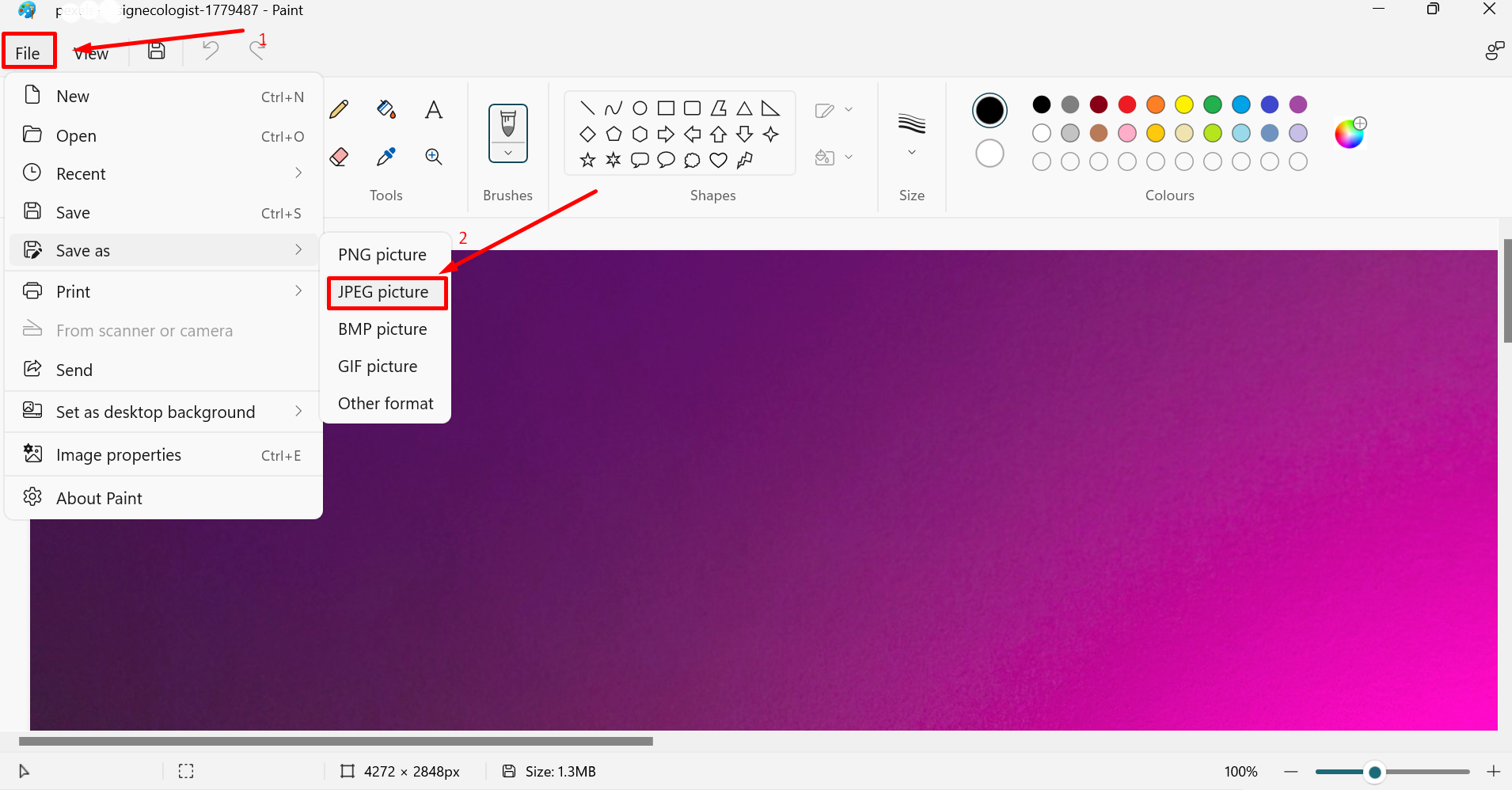Click the Redo arrow icon
This screenshot has height=790, width=1512.
pos(256,51)
